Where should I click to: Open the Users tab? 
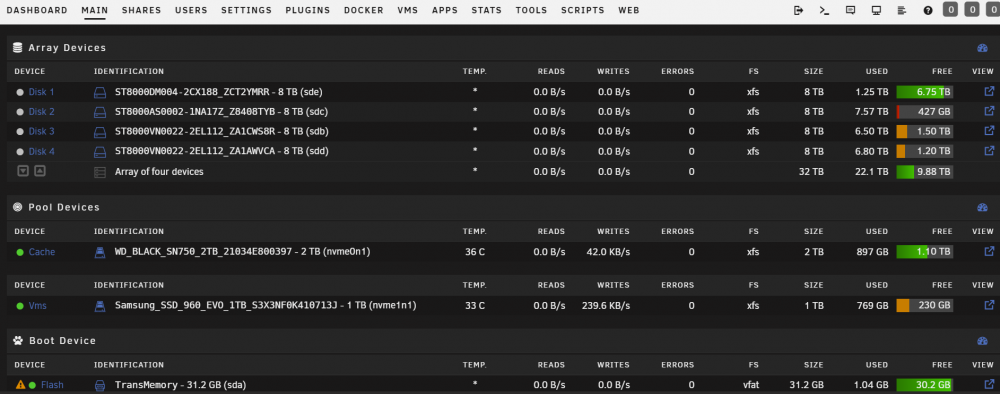pyautogui.click(x=191, y=10)
